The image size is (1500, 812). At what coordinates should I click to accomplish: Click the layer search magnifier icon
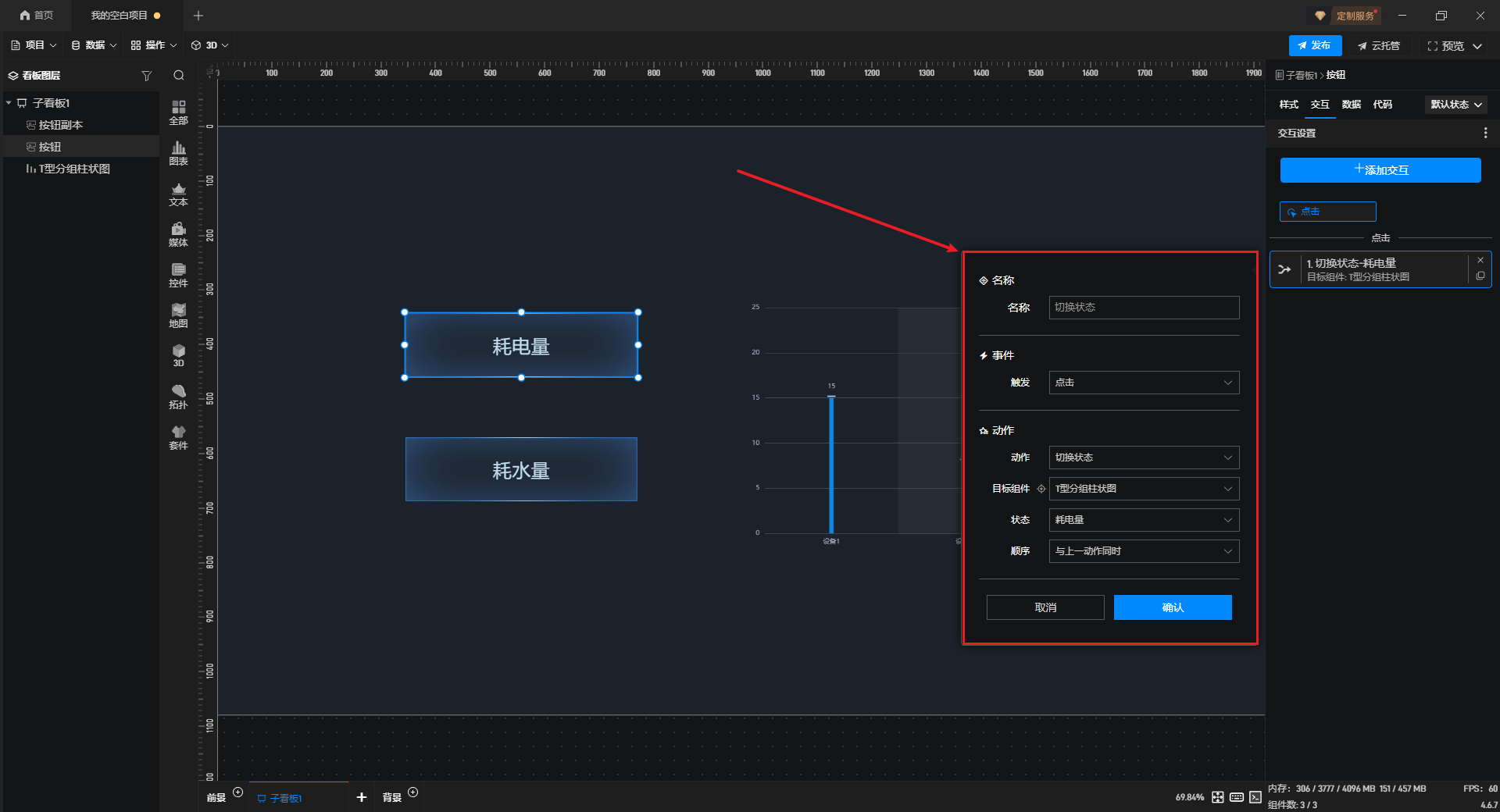click(x=179, y=76)
